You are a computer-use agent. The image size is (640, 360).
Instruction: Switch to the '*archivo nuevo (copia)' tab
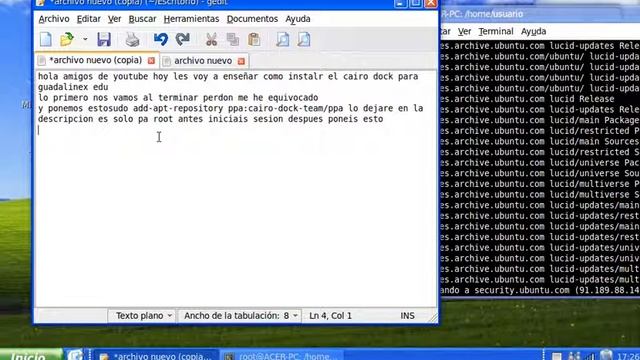coord(95,60)
